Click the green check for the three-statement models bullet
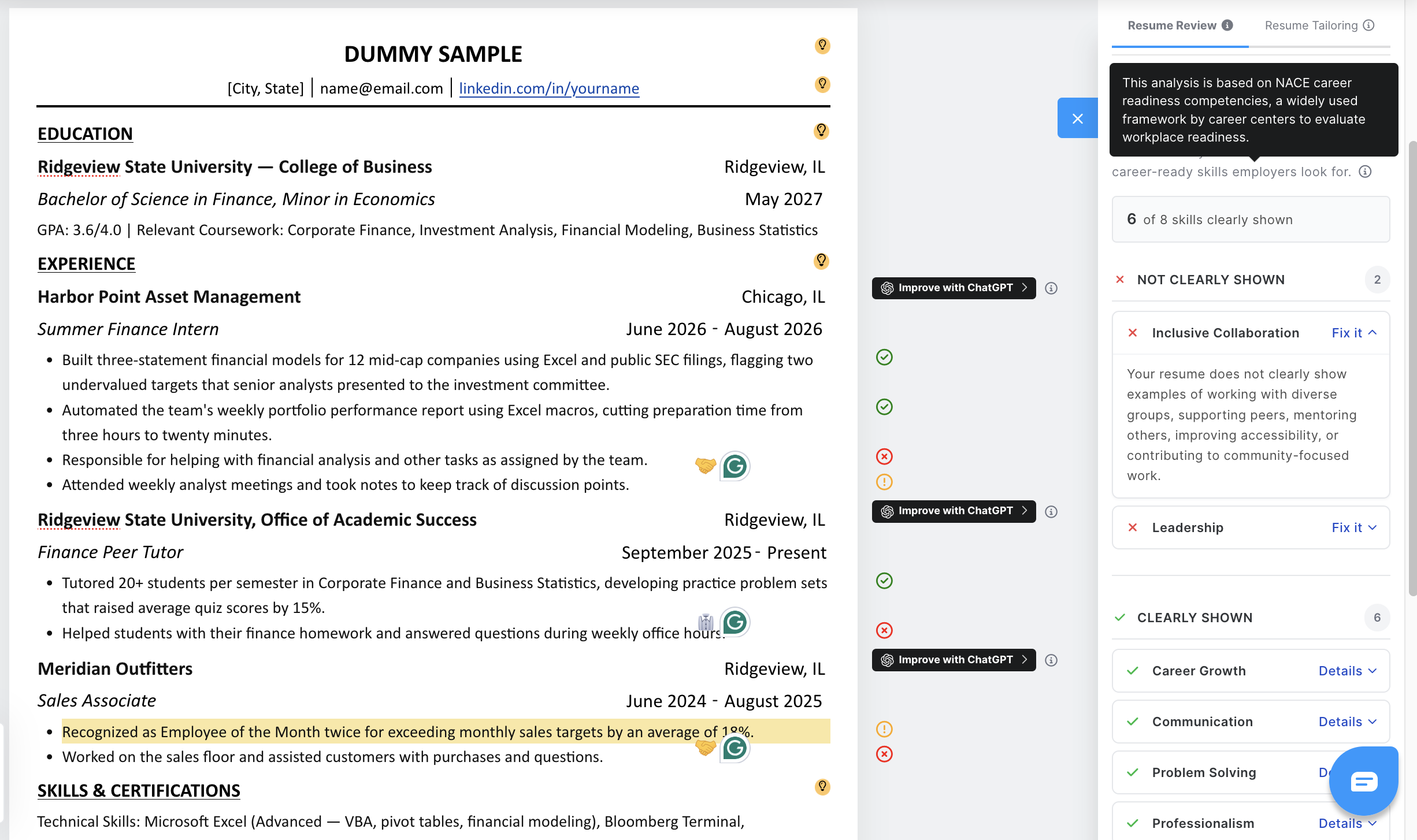 [884, 358]
